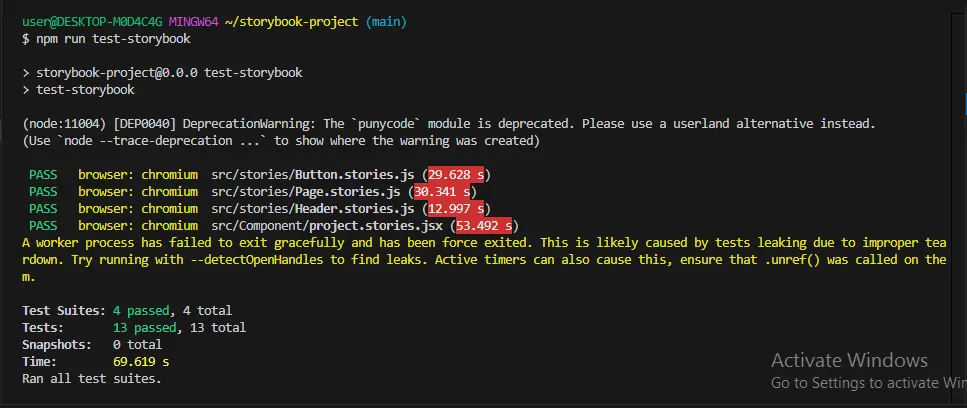This screenshot has width=967, height=408.
Task: Click the 'src/Component/project.stories.jsx' file path
Action: click(327, 226)
